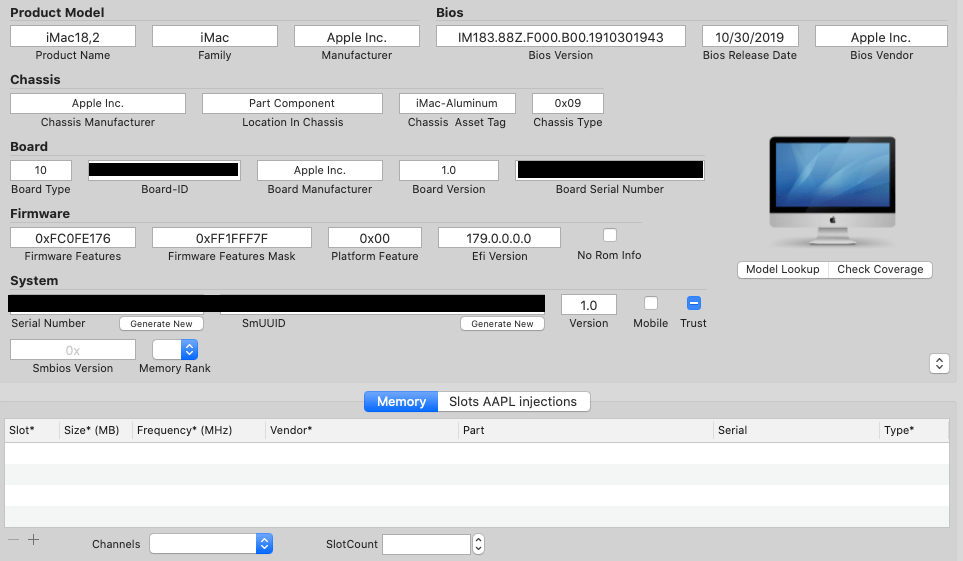Click the Check Coverage button
Viewport: 963px width, 561px height.
880,269
